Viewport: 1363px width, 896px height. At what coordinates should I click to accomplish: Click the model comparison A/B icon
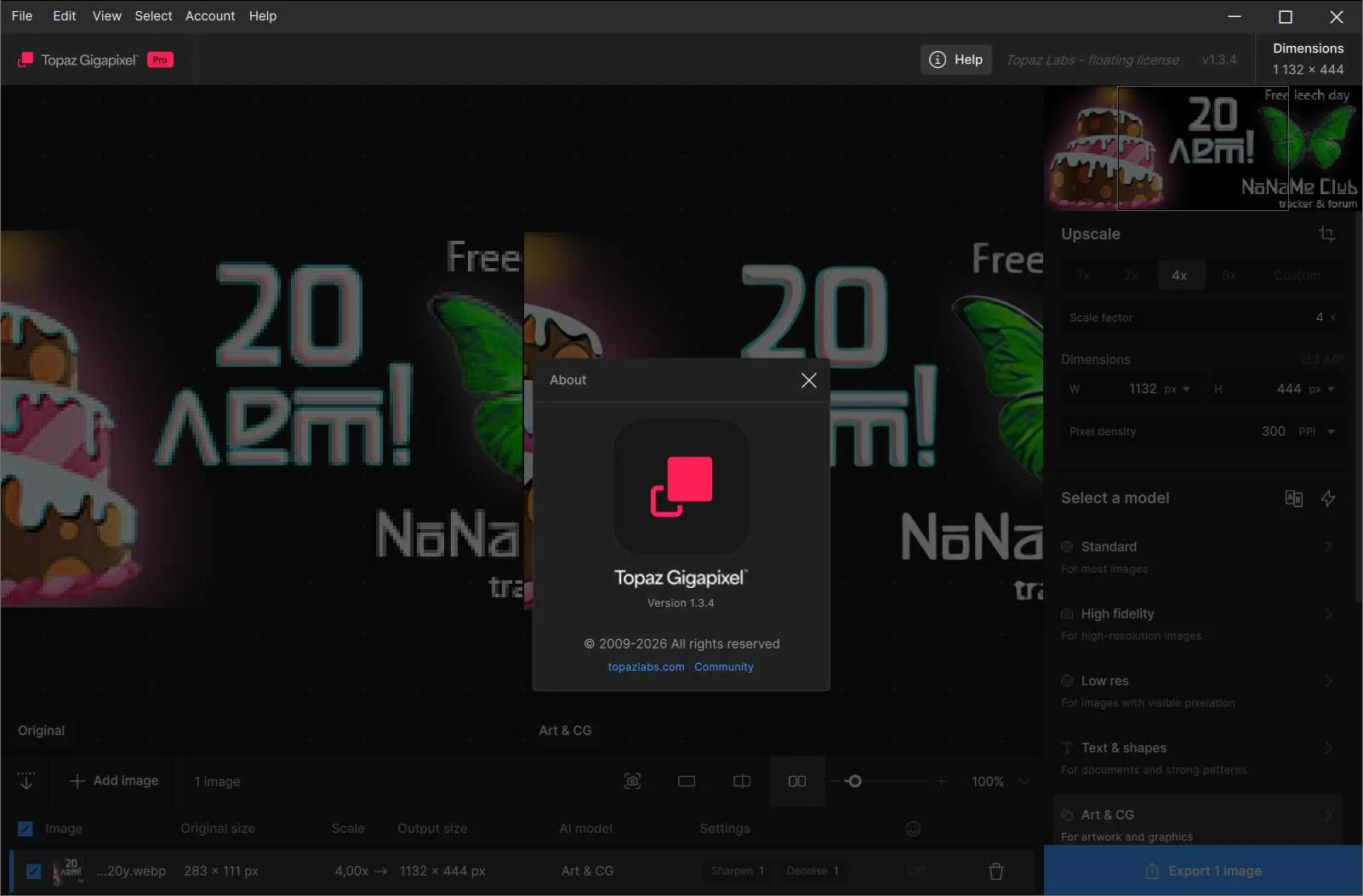coord(1293,499)
